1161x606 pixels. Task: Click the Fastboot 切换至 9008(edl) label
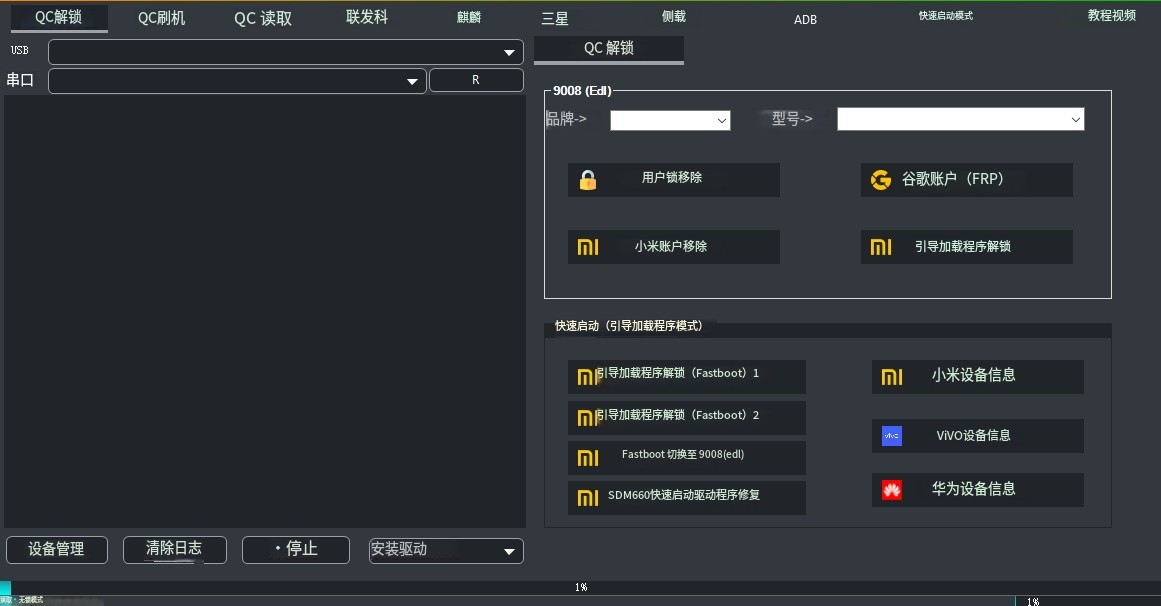(x=683, y=454)
